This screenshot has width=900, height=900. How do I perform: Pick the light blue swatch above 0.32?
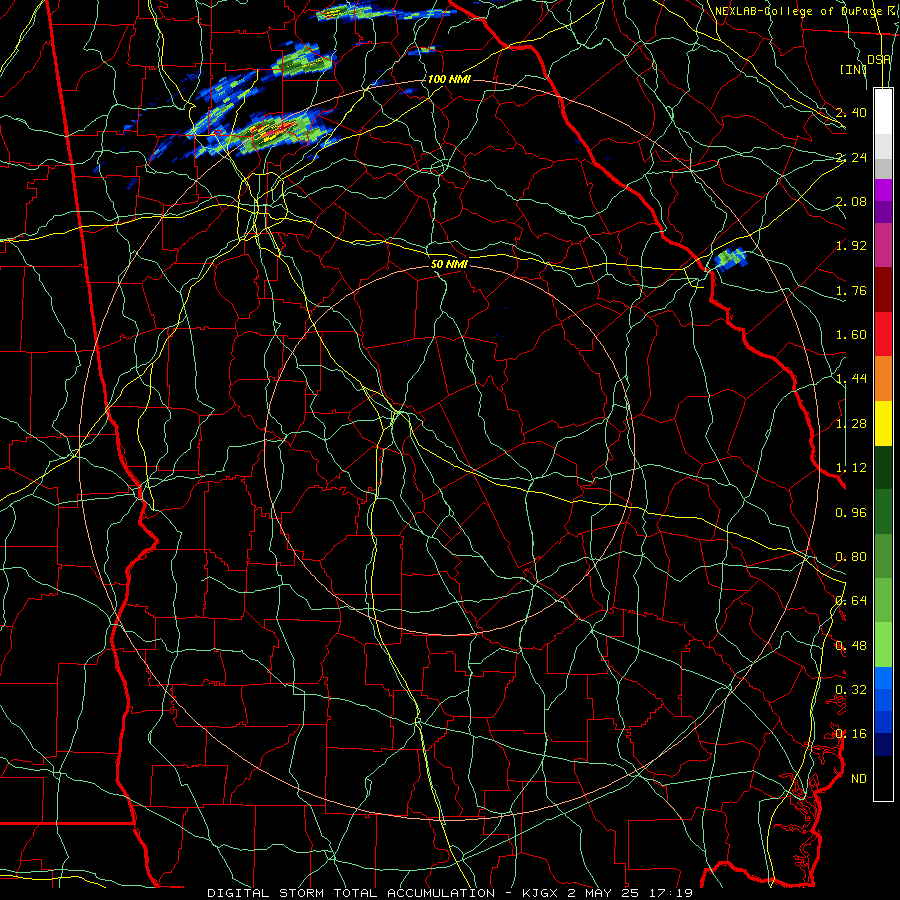[883, 678]
